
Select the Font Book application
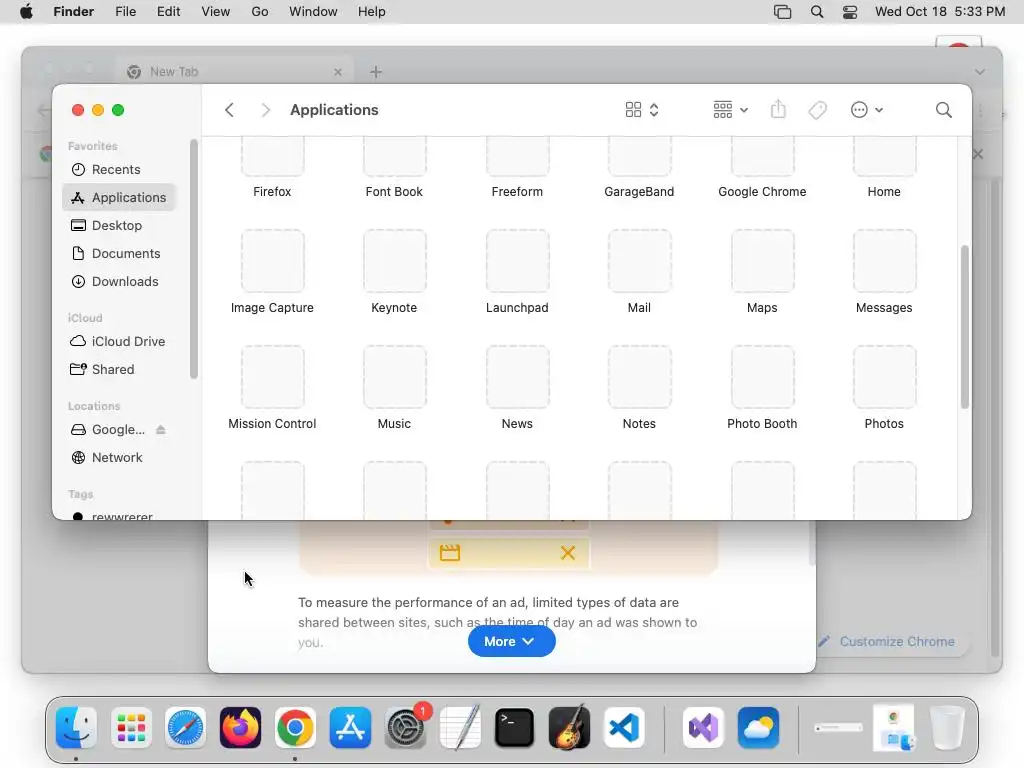click(x=394, y=157)
